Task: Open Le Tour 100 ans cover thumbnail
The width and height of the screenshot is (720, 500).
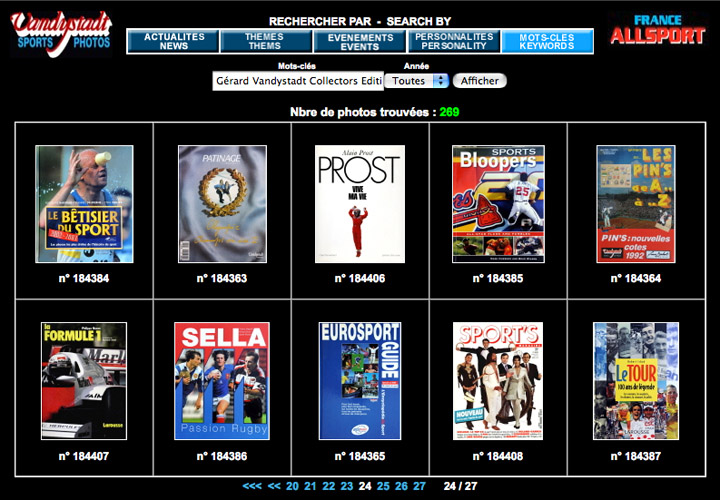Action: 636,381
